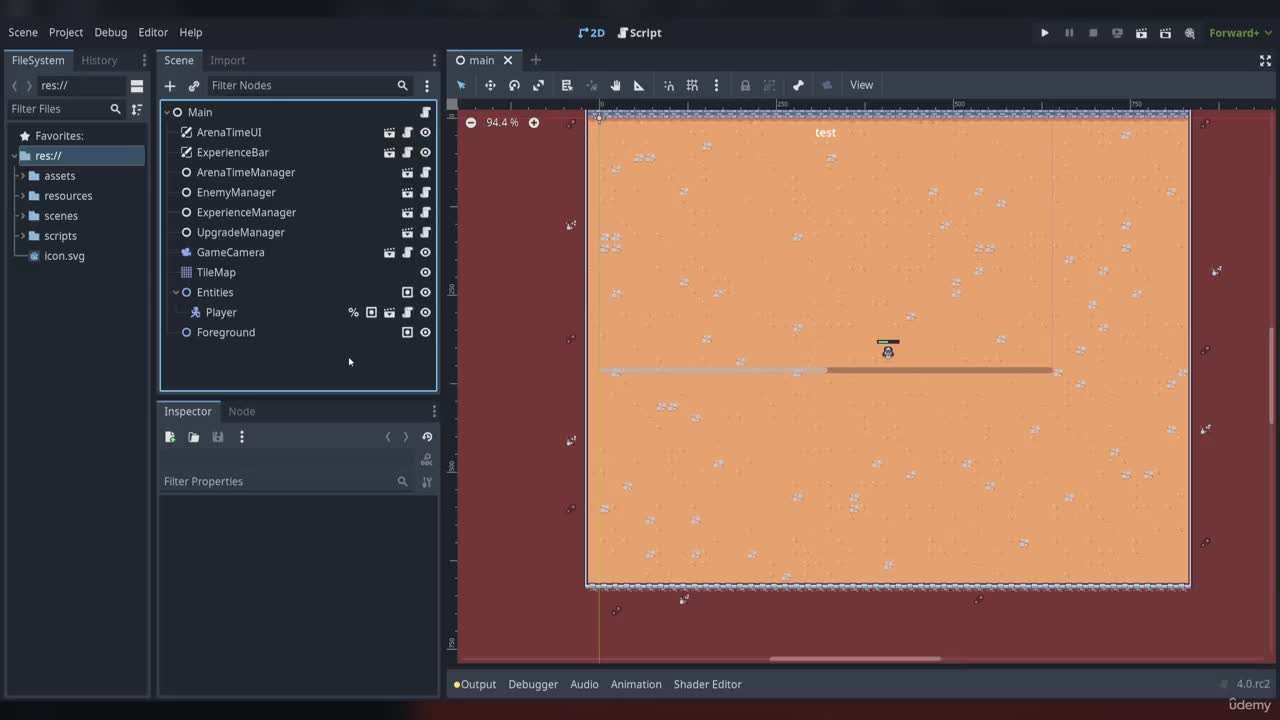The image size is (1280, 720).
Task: Open Inspector history clock icon
Action: click(x=427, y=437)
